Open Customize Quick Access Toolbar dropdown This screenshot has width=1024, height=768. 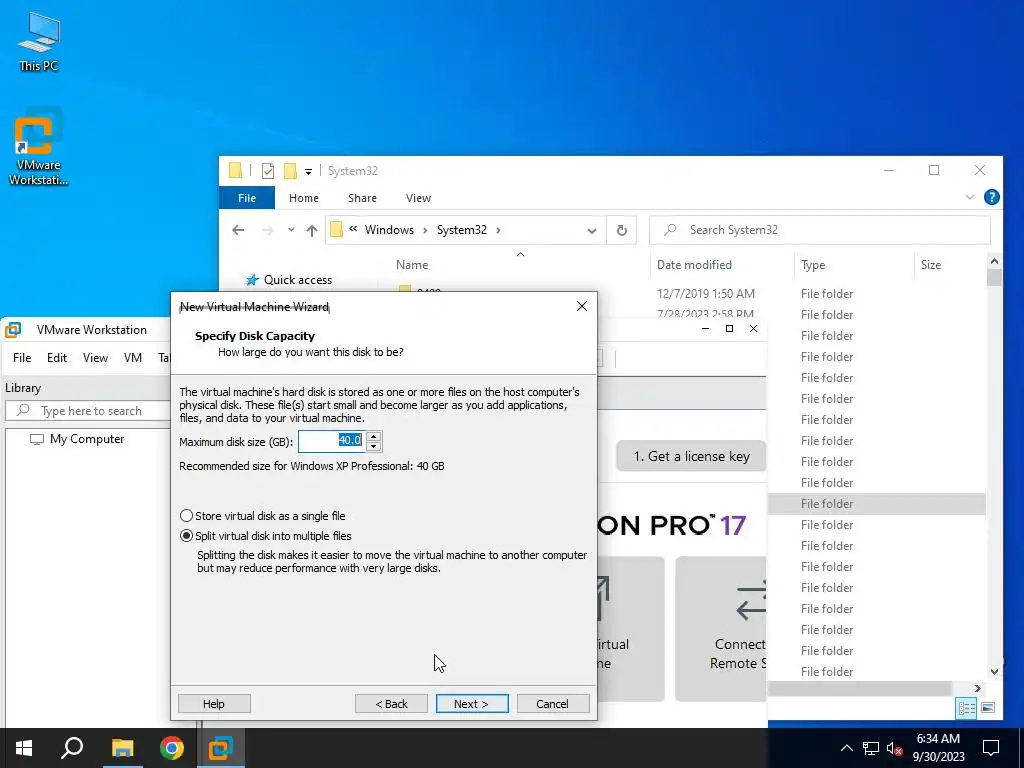pyautogui.click(x=308, y=172)
